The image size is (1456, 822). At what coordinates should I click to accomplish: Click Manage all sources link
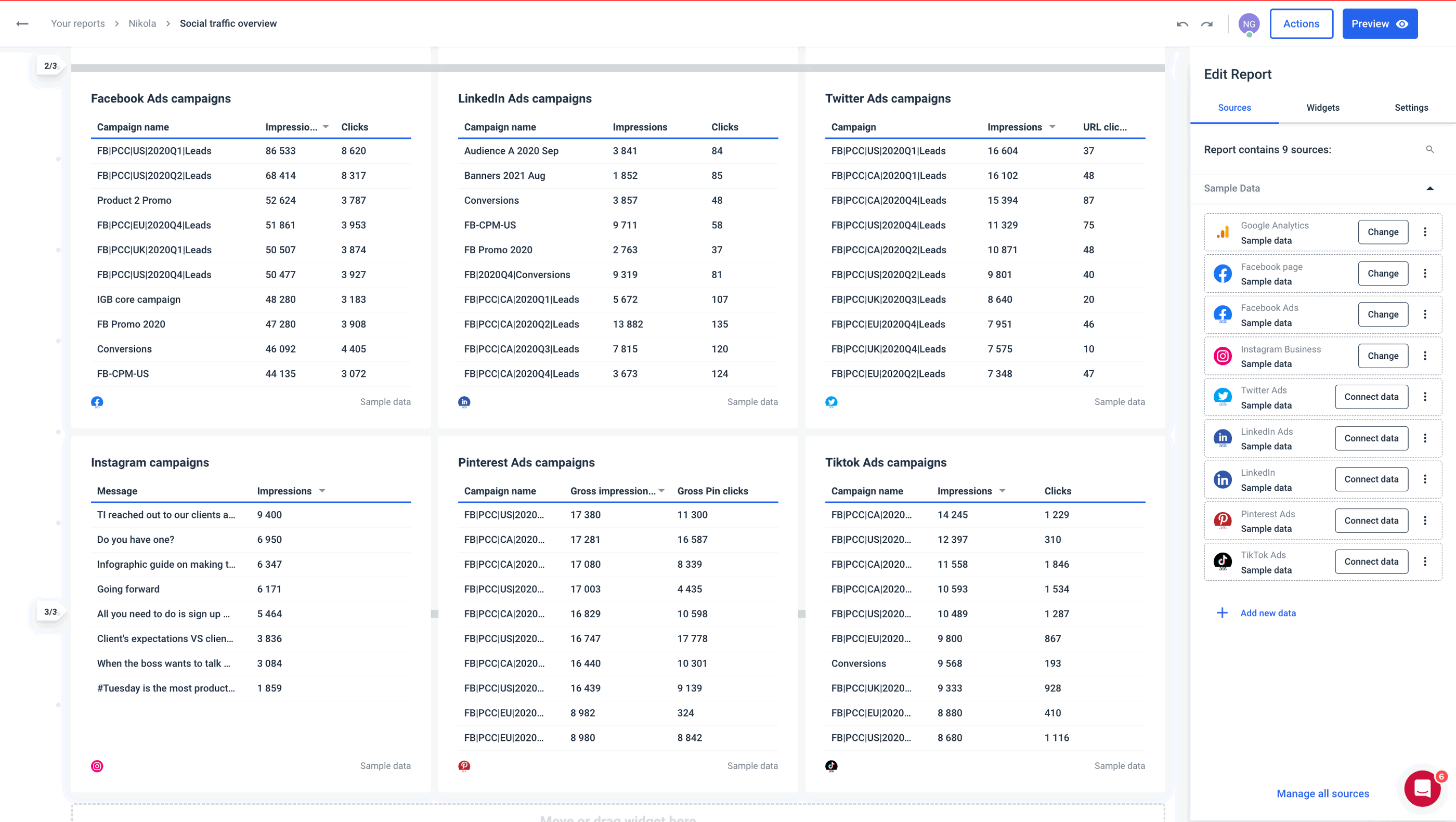[x=1322, y=793]
